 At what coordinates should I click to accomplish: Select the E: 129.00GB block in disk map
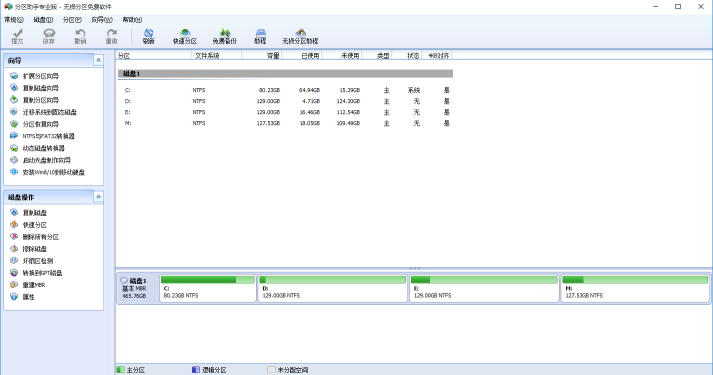click(484, 288)
